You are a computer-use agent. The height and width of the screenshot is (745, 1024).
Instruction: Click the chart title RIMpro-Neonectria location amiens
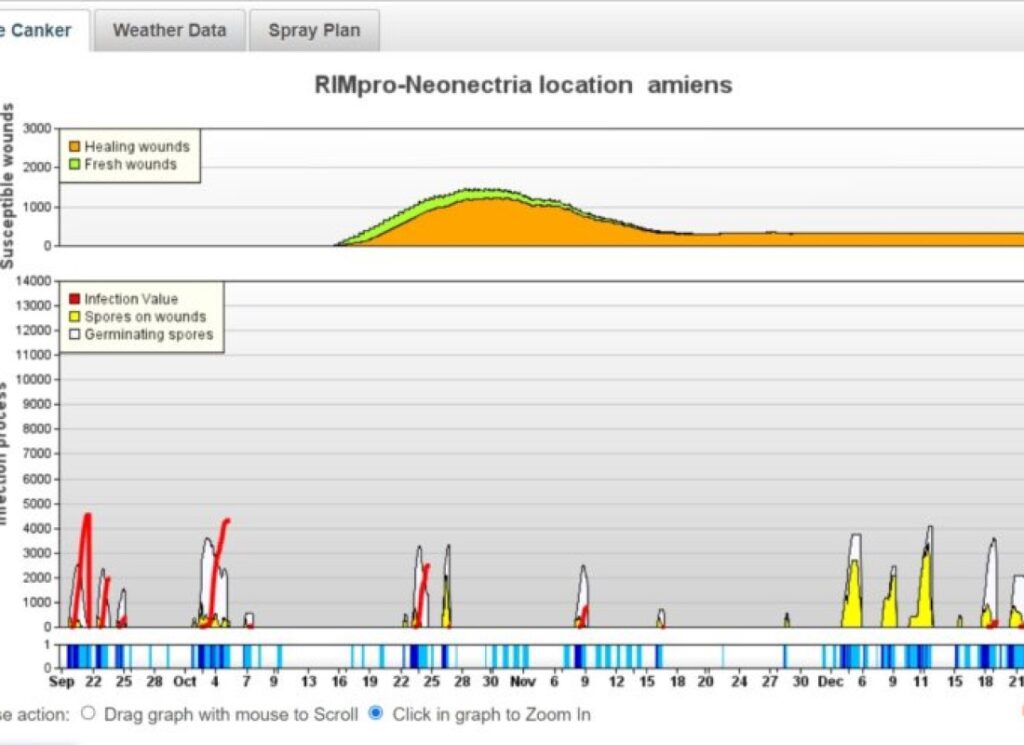523,85
